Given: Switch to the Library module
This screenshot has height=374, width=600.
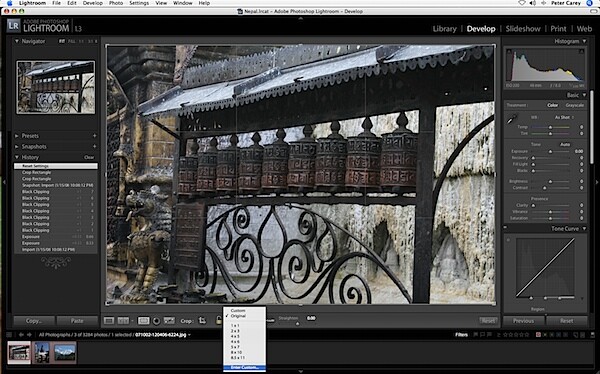Looking at the screenshot, I should tap(444, 29).
